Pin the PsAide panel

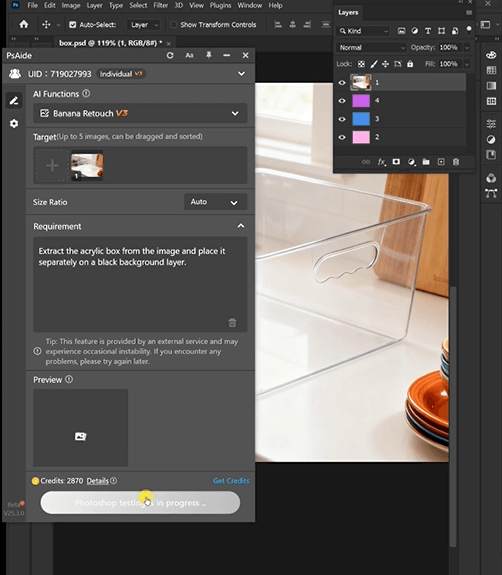coord(209,55)
